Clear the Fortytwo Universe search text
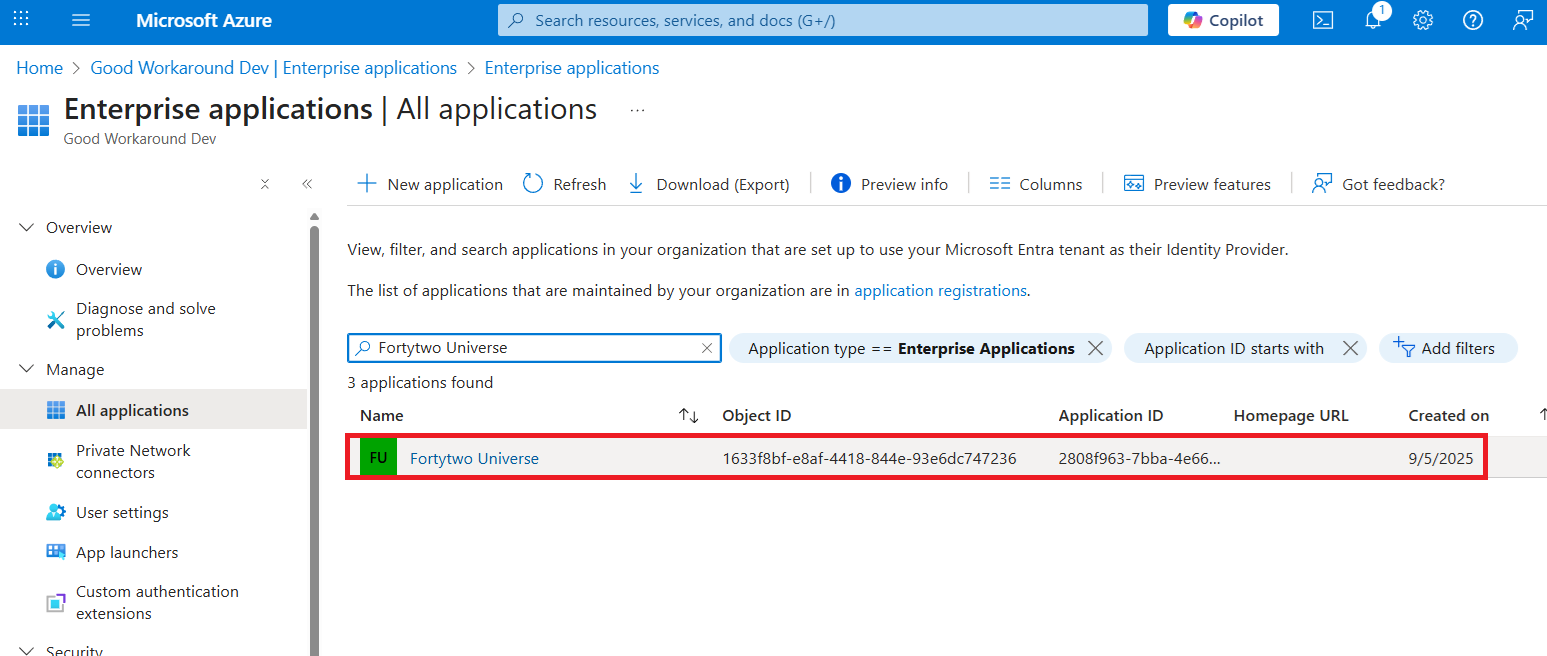This screenshot has width=1547, height=656. tap(707, 348)
